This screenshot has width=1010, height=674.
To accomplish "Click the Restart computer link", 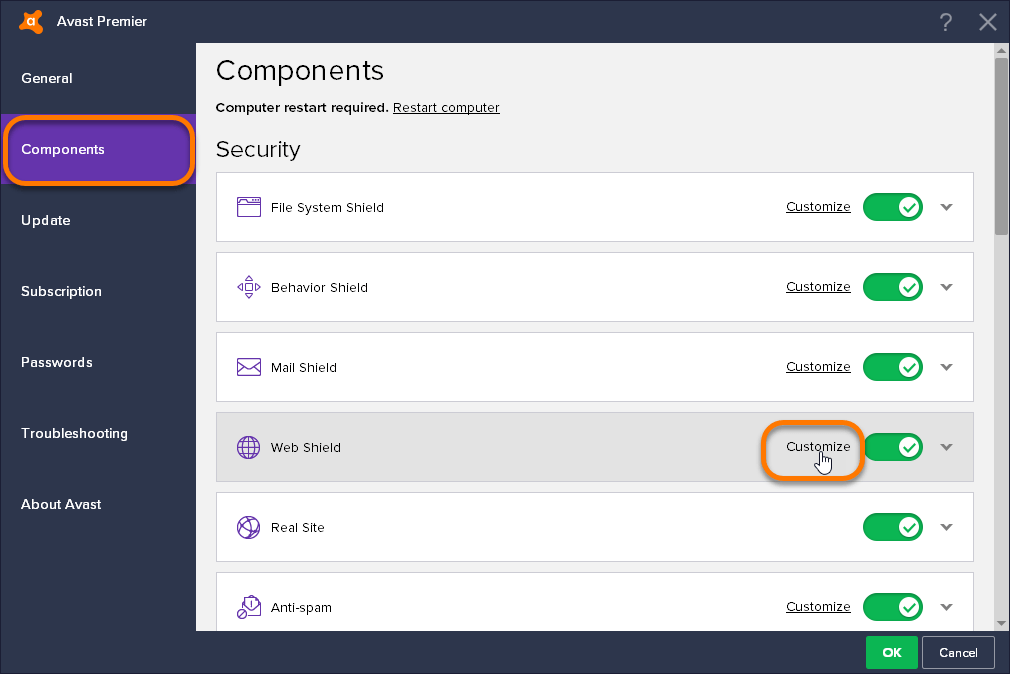I will pyautogui.click(x=446, y=108).
